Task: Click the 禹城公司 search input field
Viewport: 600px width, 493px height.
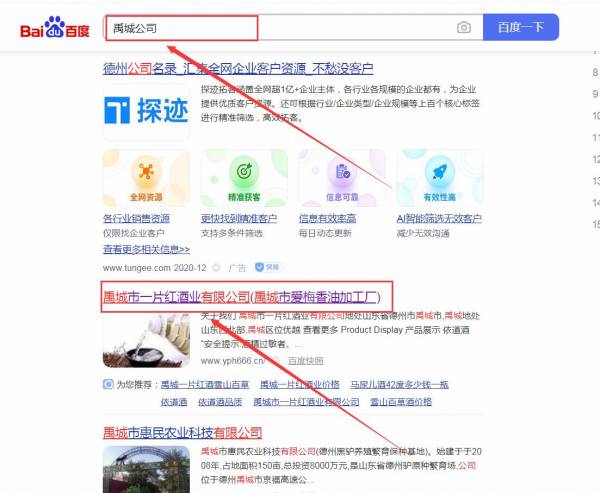Action: (x=182, y=28)
